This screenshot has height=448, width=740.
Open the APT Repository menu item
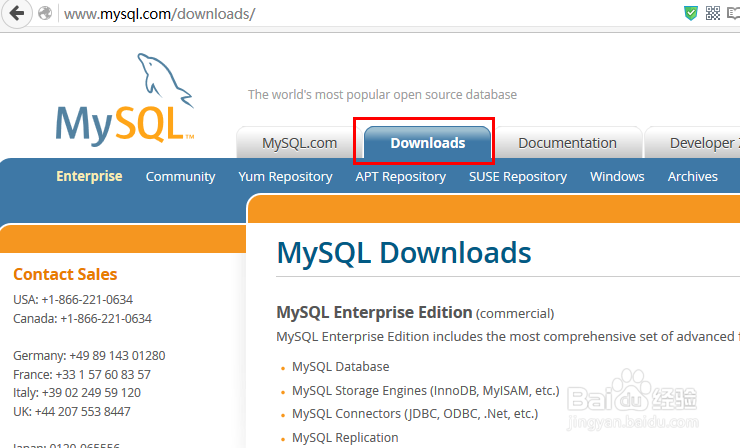(400, 177)
